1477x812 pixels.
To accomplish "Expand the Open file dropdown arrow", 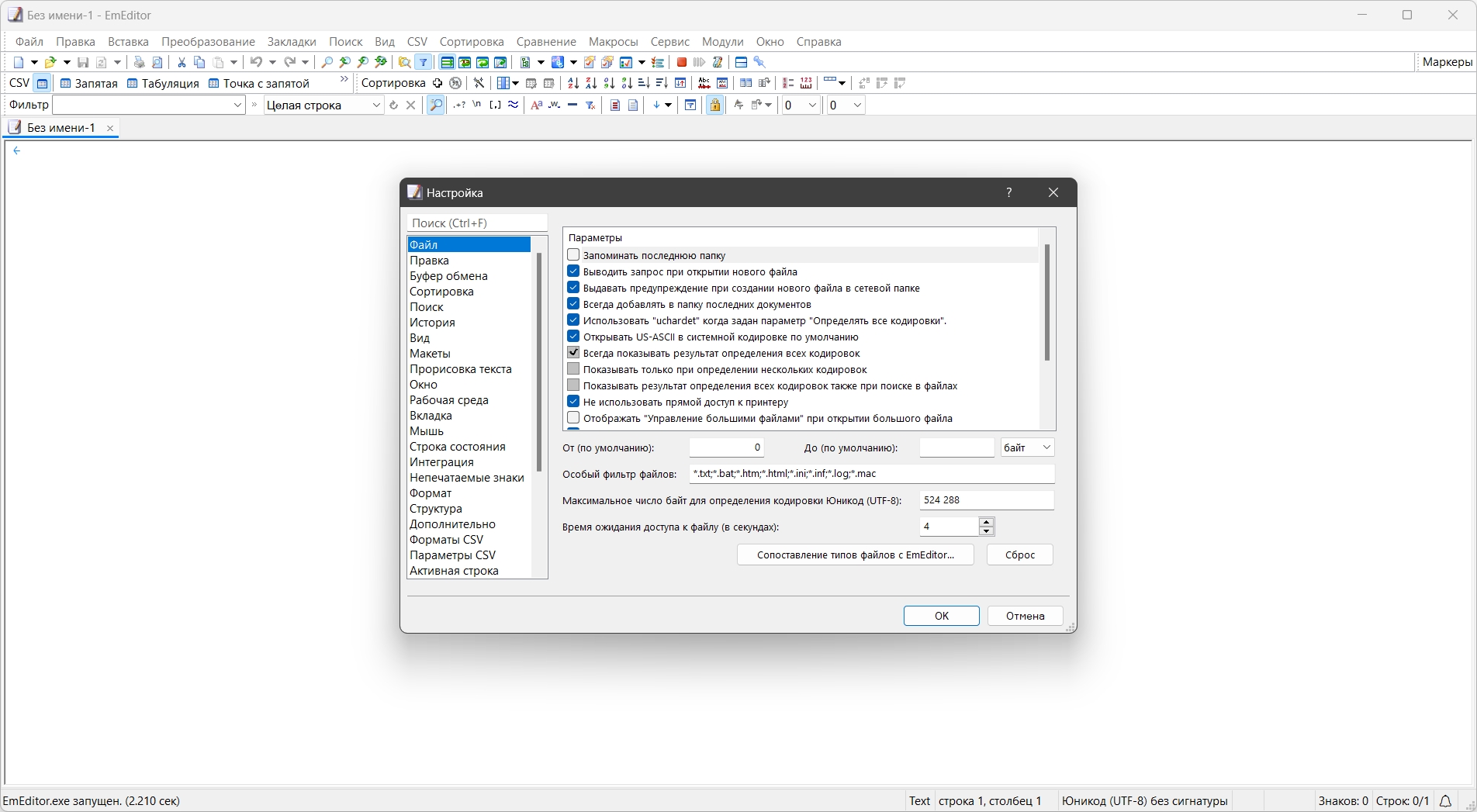I will [x=67, y=62].
